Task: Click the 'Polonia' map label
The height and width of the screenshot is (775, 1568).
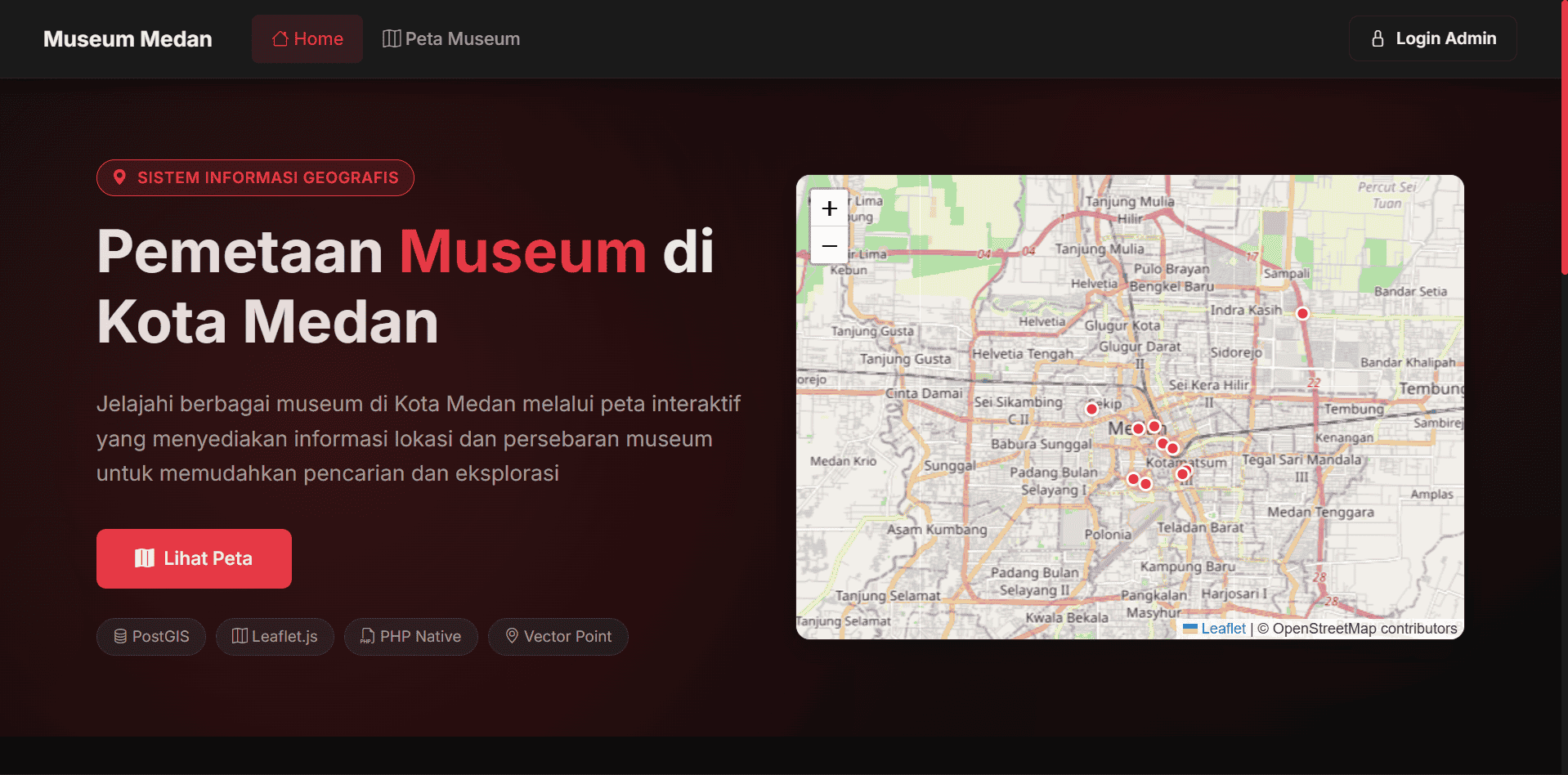Action: click(1108, 535)
